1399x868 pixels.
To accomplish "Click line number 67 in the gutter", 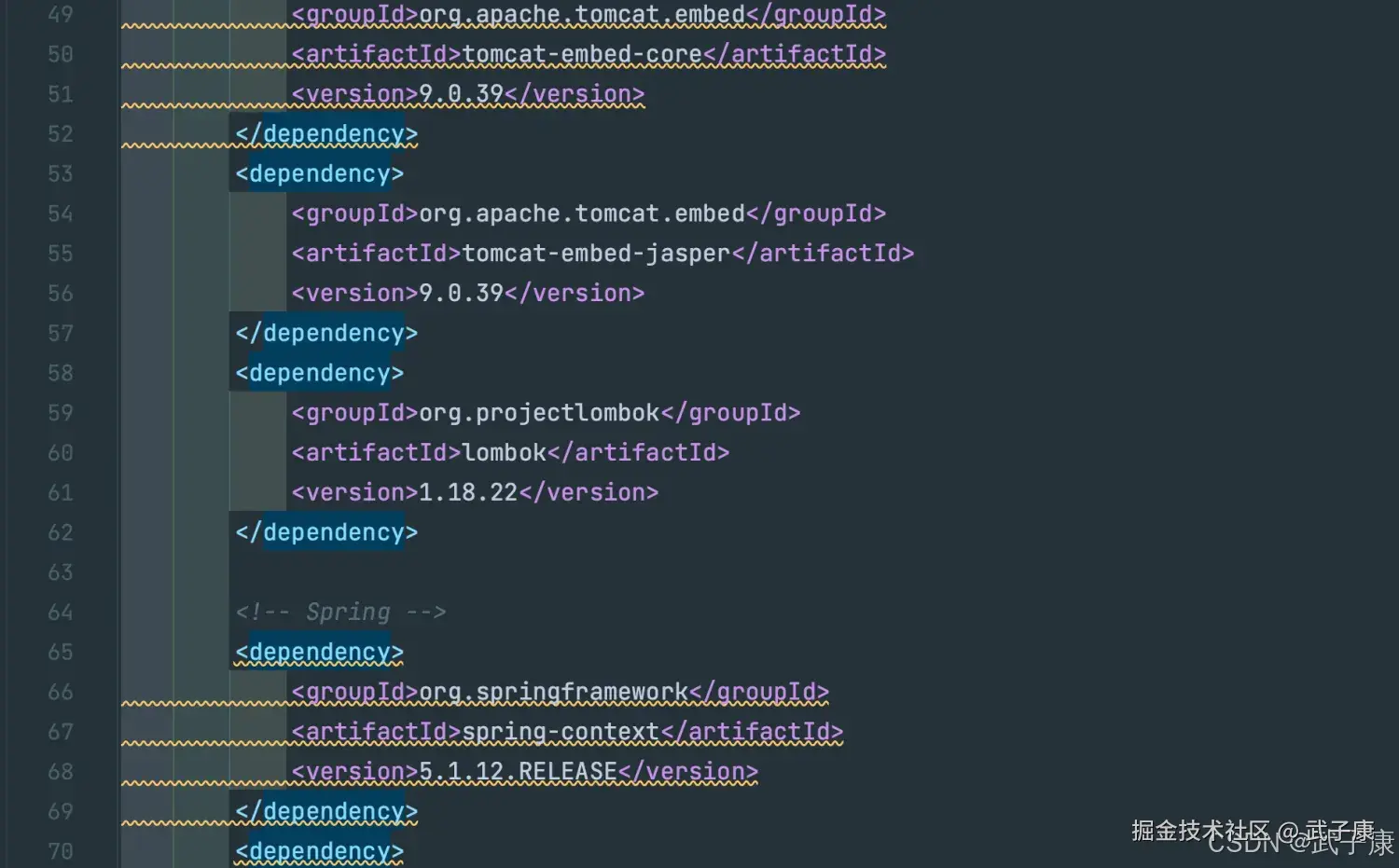I will click(61, 732).
